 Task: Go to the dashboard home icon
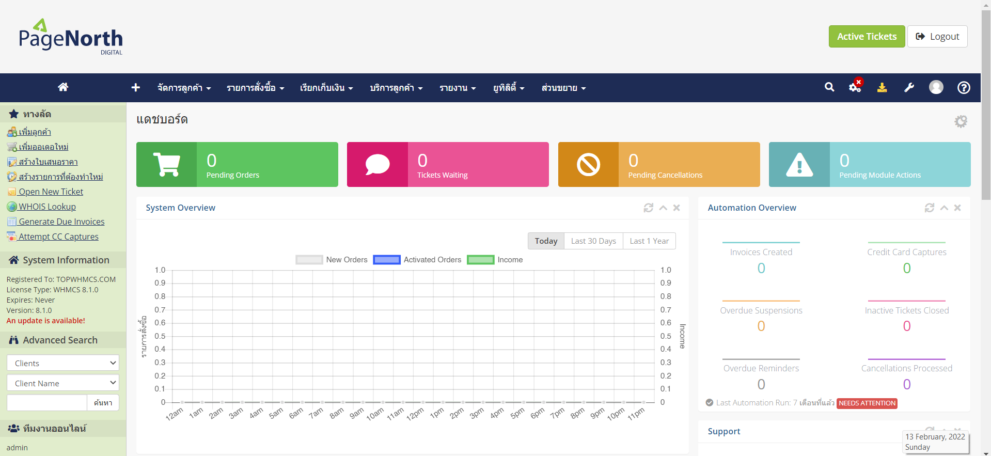tap(63, 87)
